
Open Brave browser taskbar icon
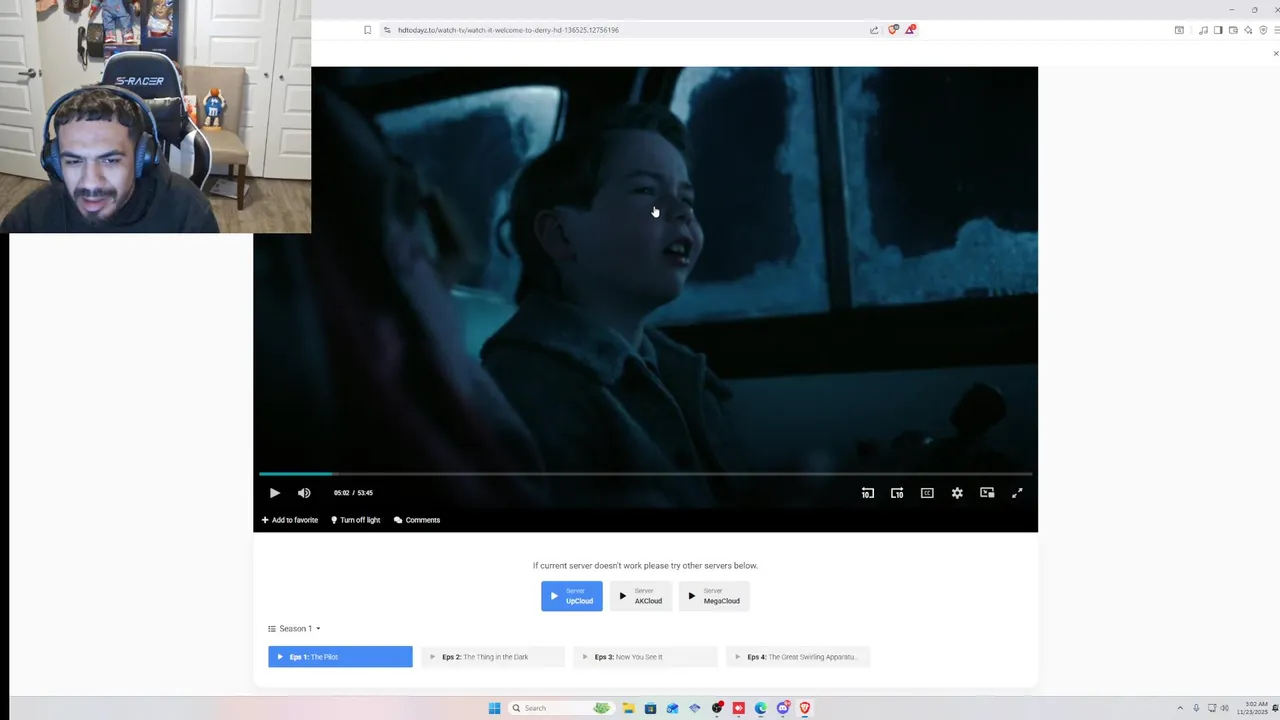point(805,708)
